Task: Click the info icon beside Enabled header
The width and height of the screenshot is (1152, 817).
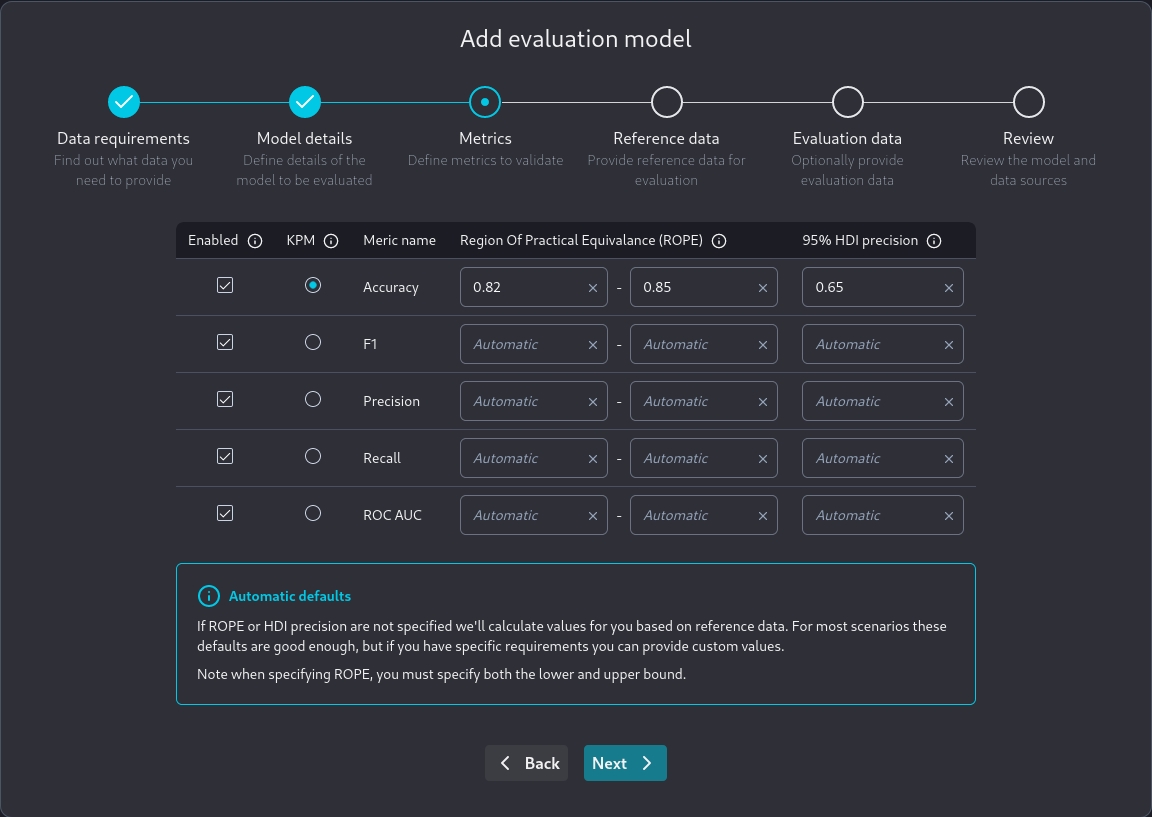Action: [255, 241]
